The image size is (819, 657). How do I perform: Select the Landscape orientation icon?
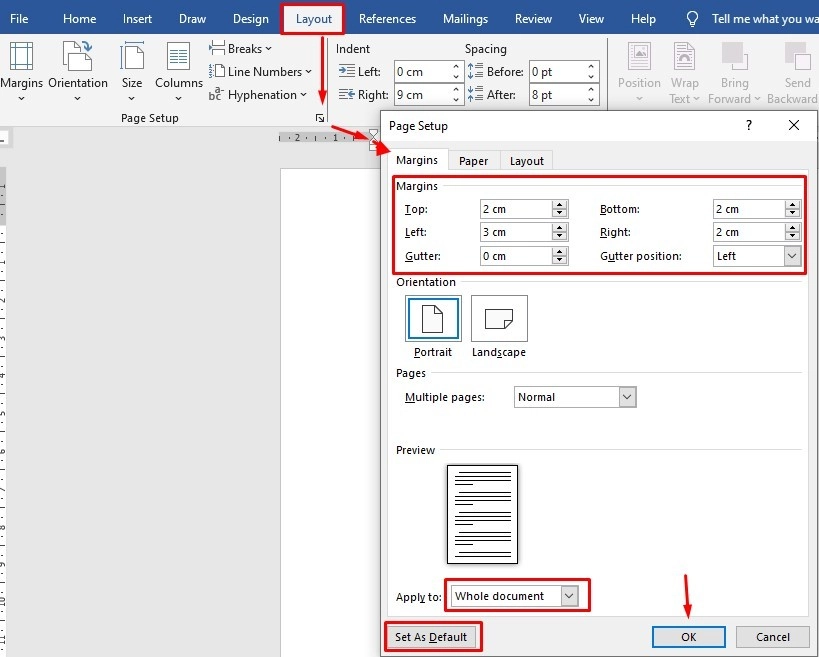coord(499,319)
